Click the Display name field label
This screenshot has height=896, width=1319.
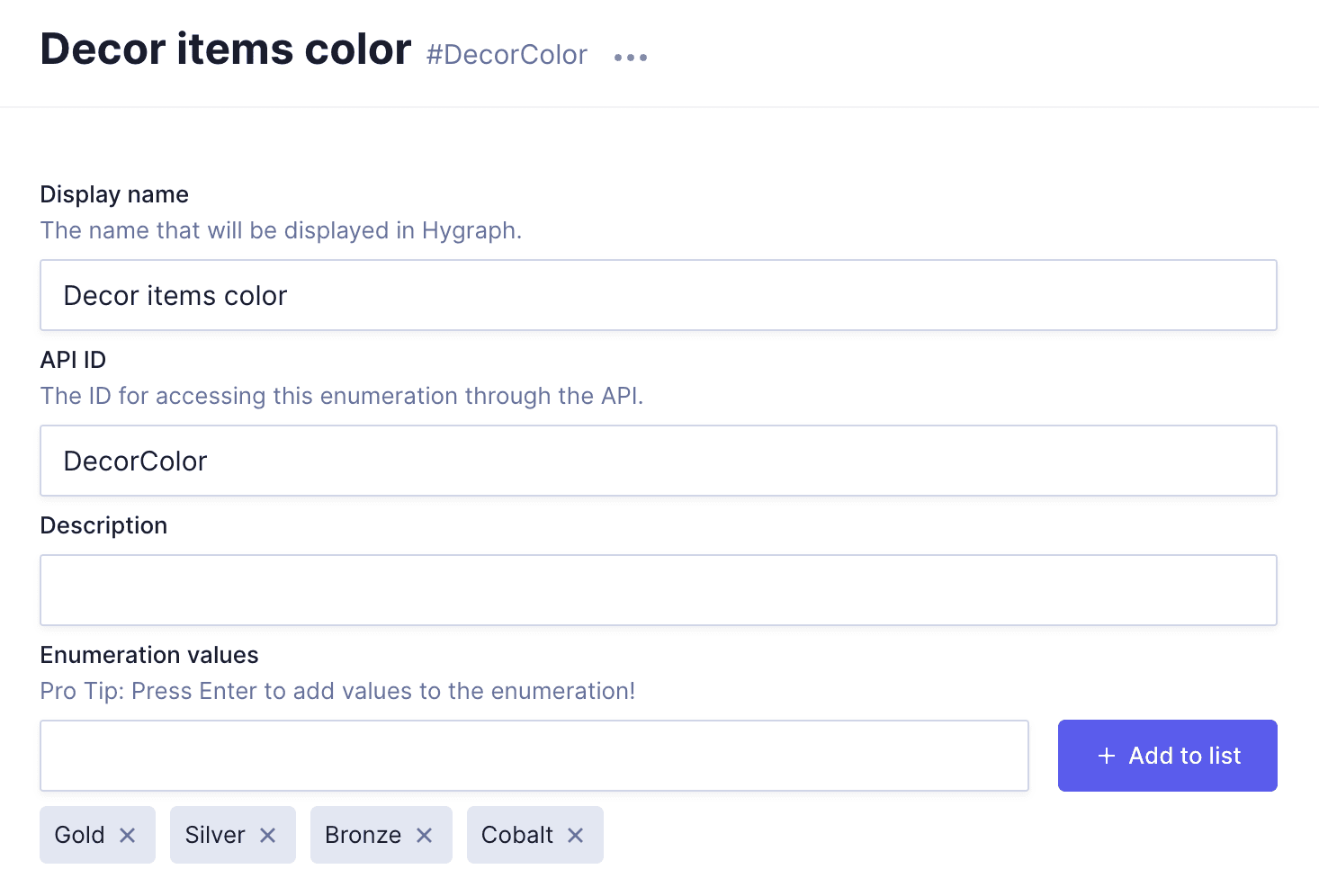[114, 194]
